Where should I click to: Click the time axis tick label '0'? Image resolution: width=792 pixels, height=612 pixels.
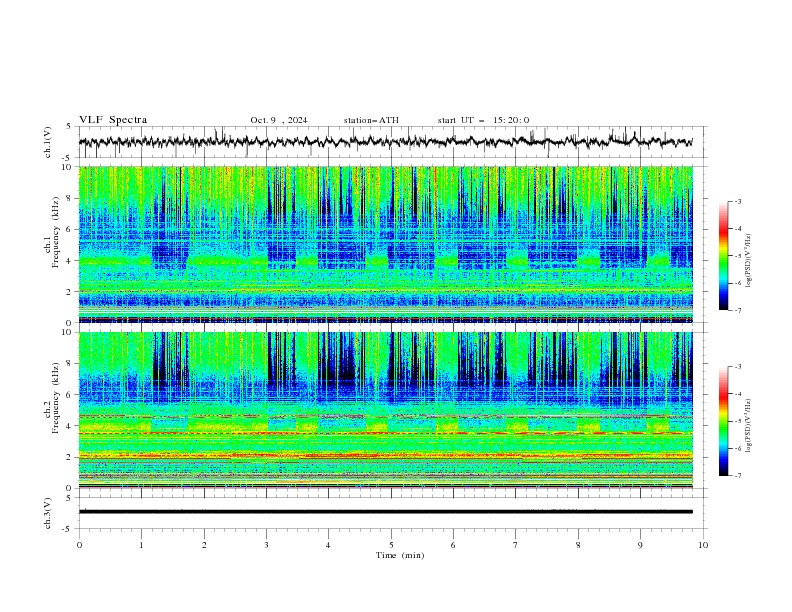point(79,545)
